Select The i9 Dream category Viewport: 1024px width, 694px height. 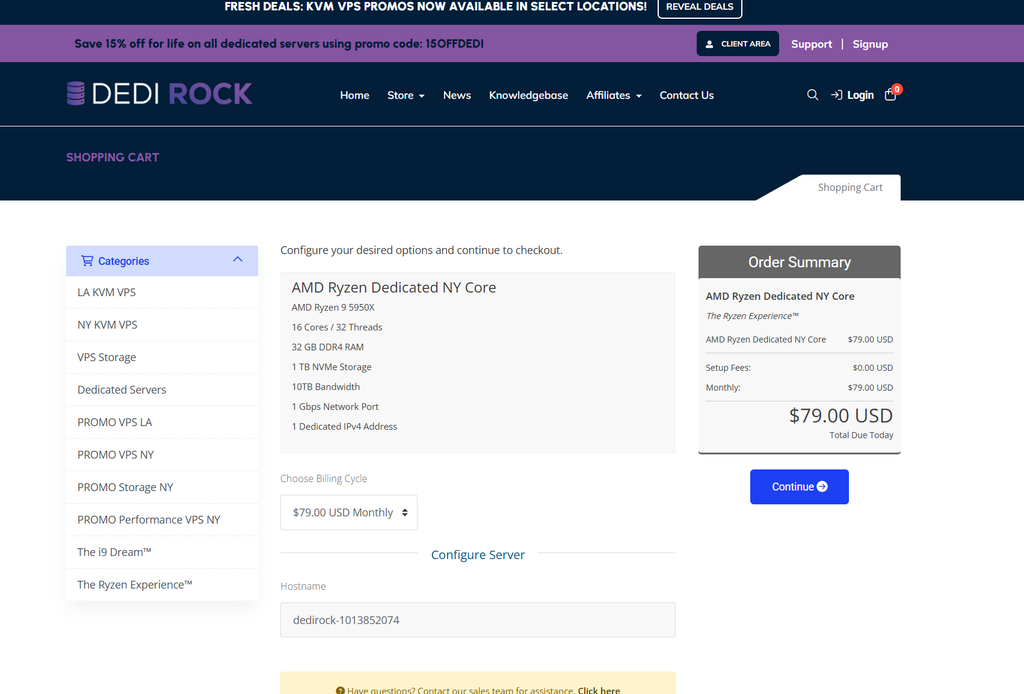point(162,552)
